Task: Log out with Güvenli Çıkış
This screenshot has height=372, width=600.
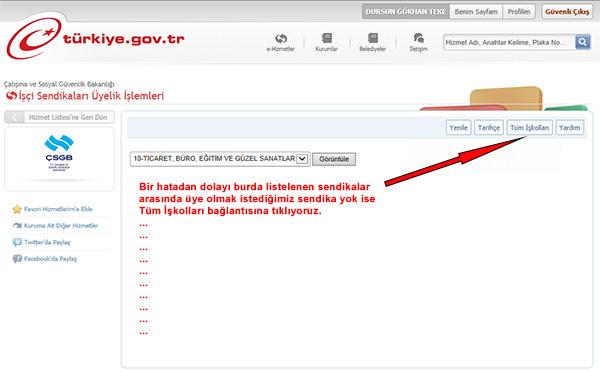Action: (567, 11)
